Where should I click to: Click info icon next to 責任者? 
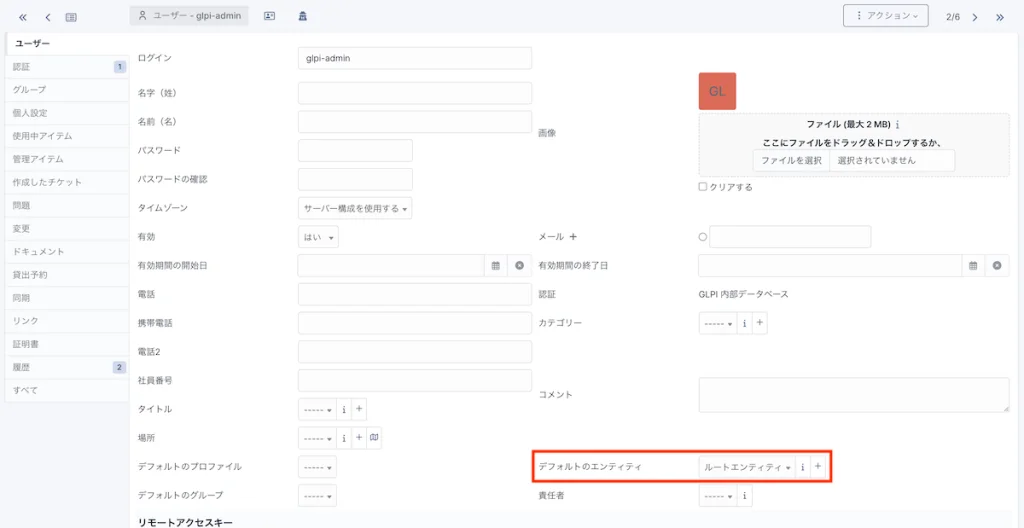pyautogui.click(x=744, y=495)
